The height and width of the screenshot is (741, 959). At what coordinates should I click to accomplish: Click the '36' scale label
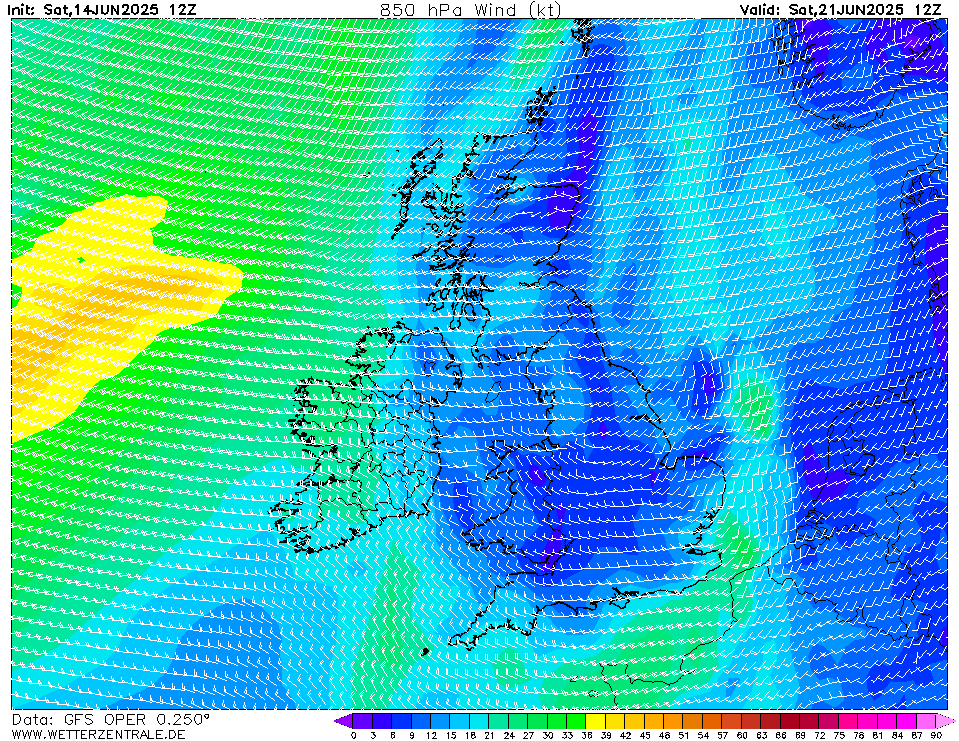[x=587, y=735]
